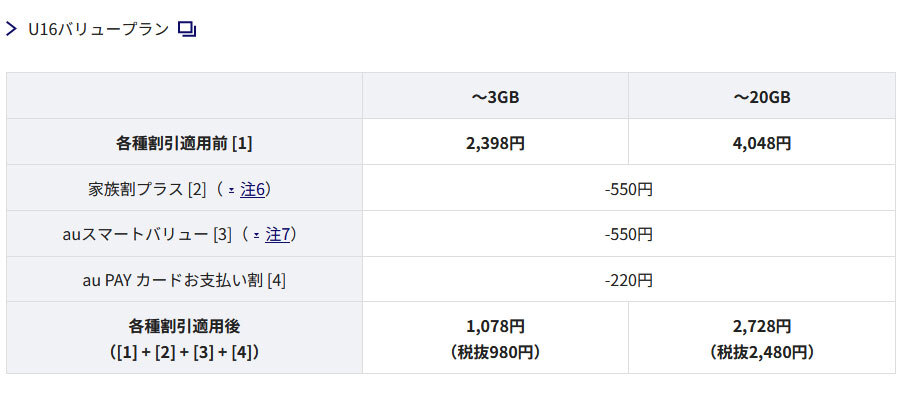Click the 1,078円 discounted price

click(495, 327)
